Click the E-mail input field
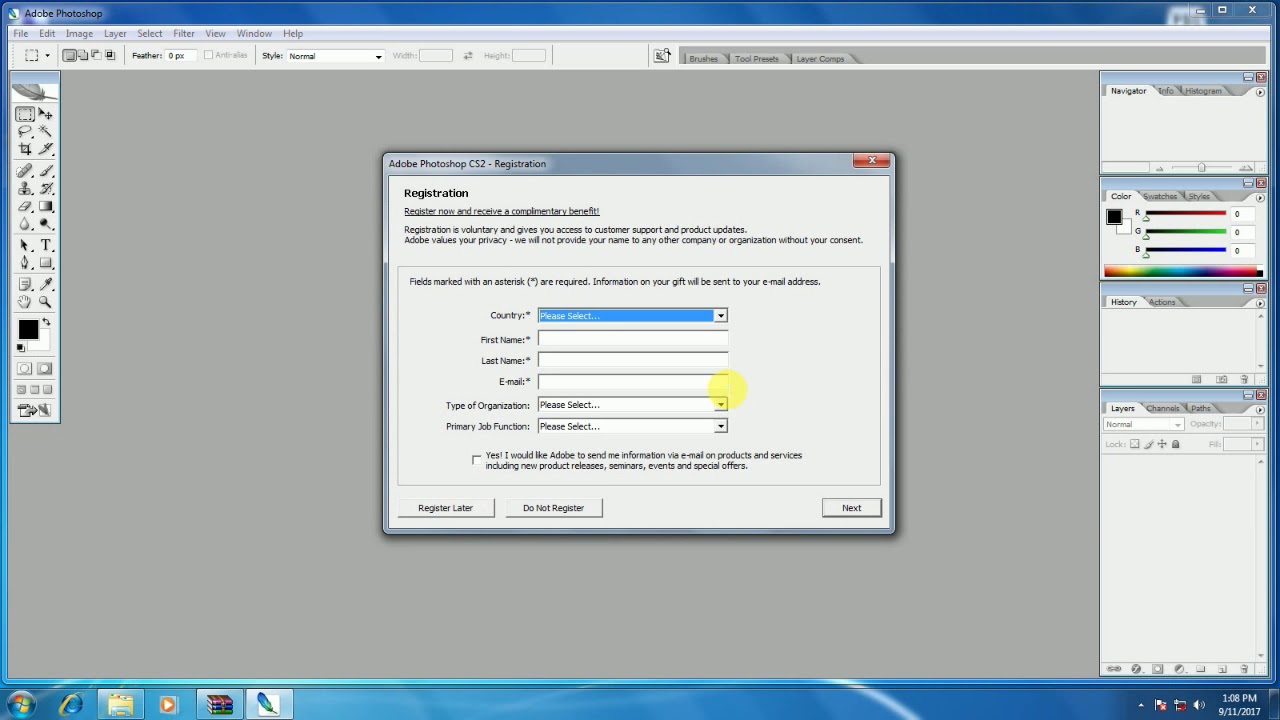Viewport: 1280px width, 720px height. (632, 381)
